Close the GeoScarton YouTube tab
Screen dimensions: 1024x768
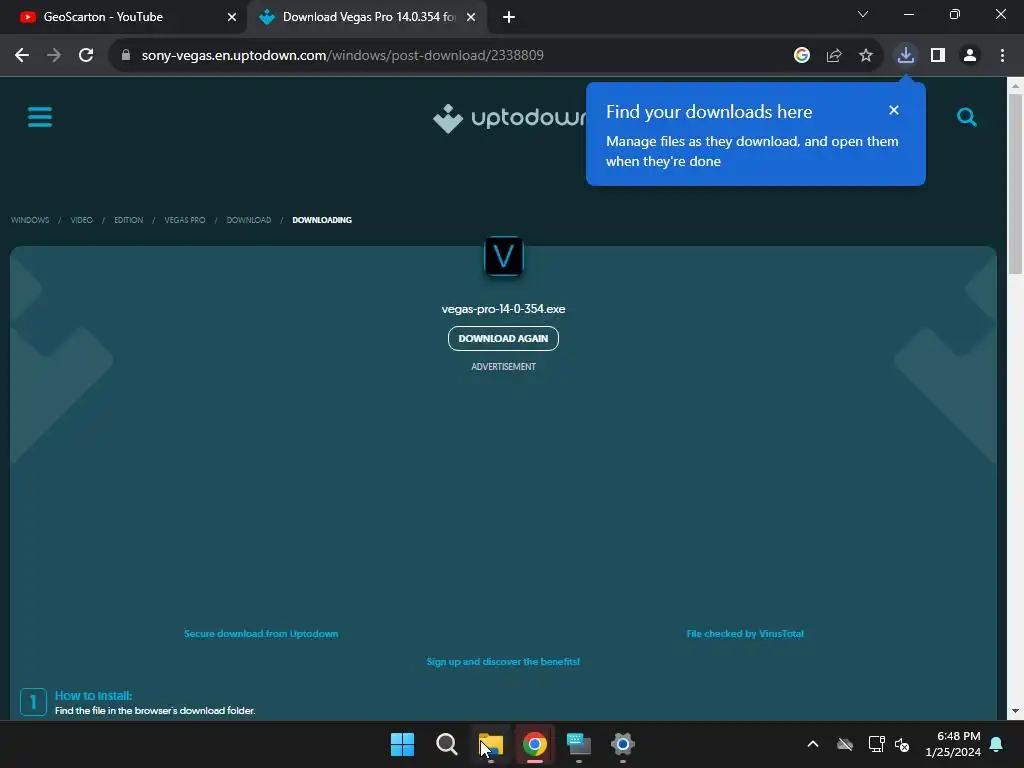(232, 17)
